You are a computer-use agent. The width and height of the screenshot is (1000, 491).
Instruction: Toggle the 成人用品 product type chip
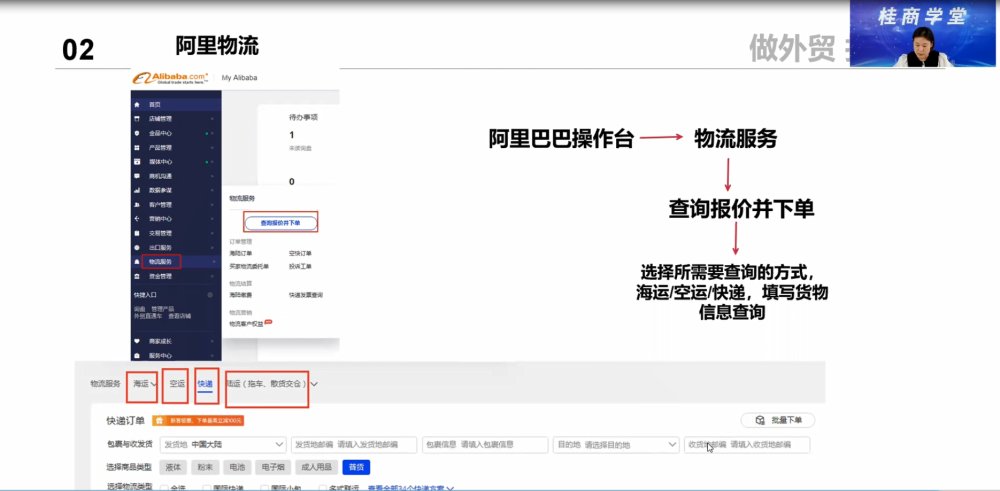pyautogui.click(x=316, y=467)
